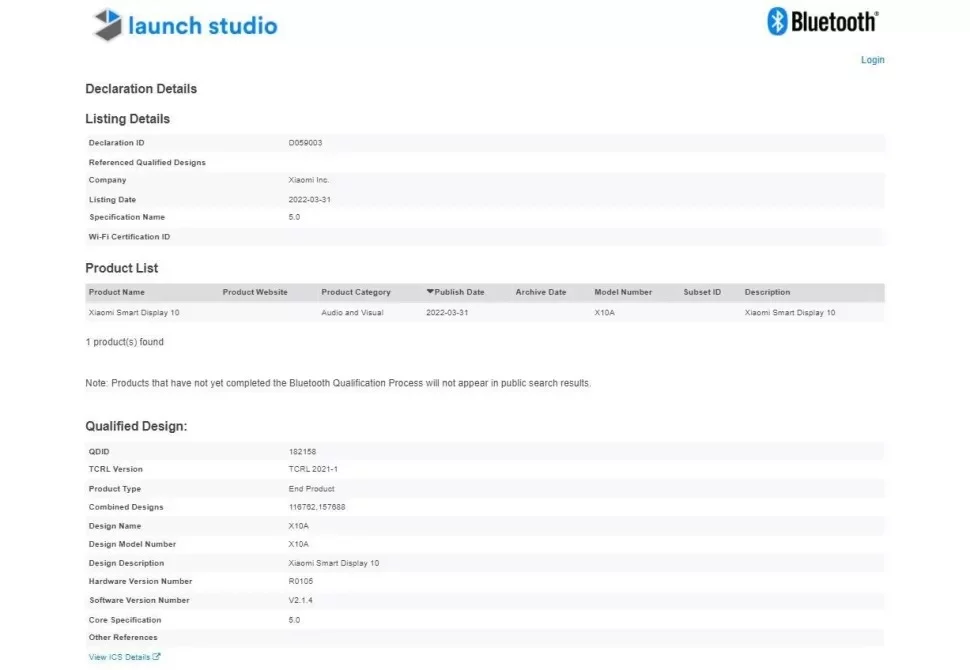Image resolution: width=970 pixels, height=670 pixels.
Task: Sort by the Product Category column header
Action: coord(356,292)
